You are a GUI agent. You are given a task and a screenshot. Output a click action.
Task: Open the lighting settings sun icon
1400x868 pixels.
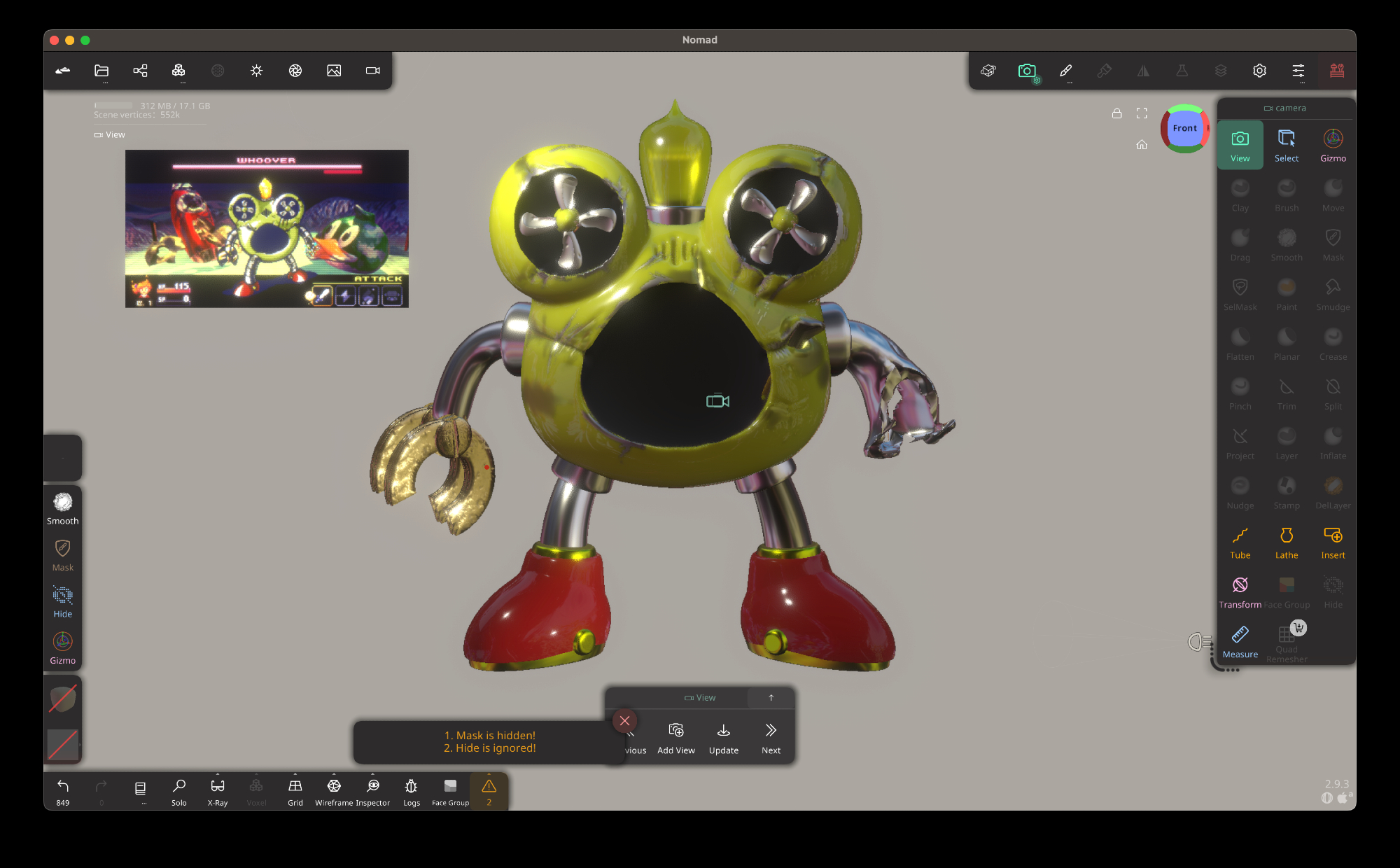256,71
